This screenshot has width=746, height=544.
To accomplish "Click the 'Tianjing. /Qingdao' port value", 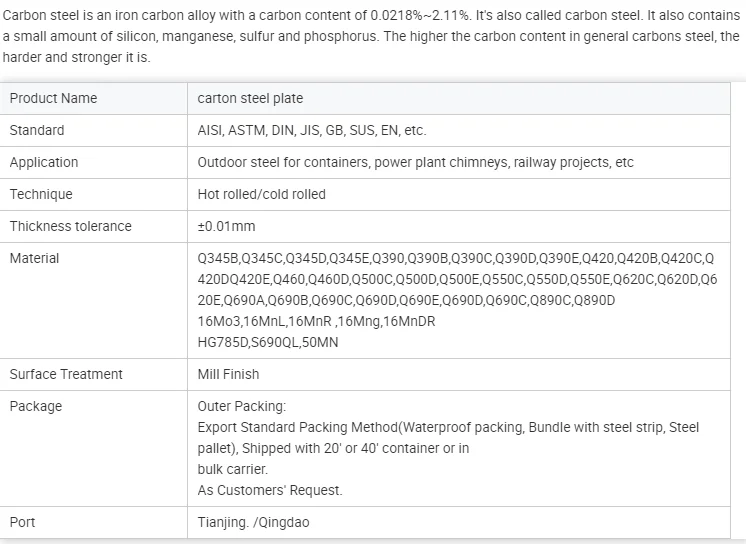I will tap(252, 522).
